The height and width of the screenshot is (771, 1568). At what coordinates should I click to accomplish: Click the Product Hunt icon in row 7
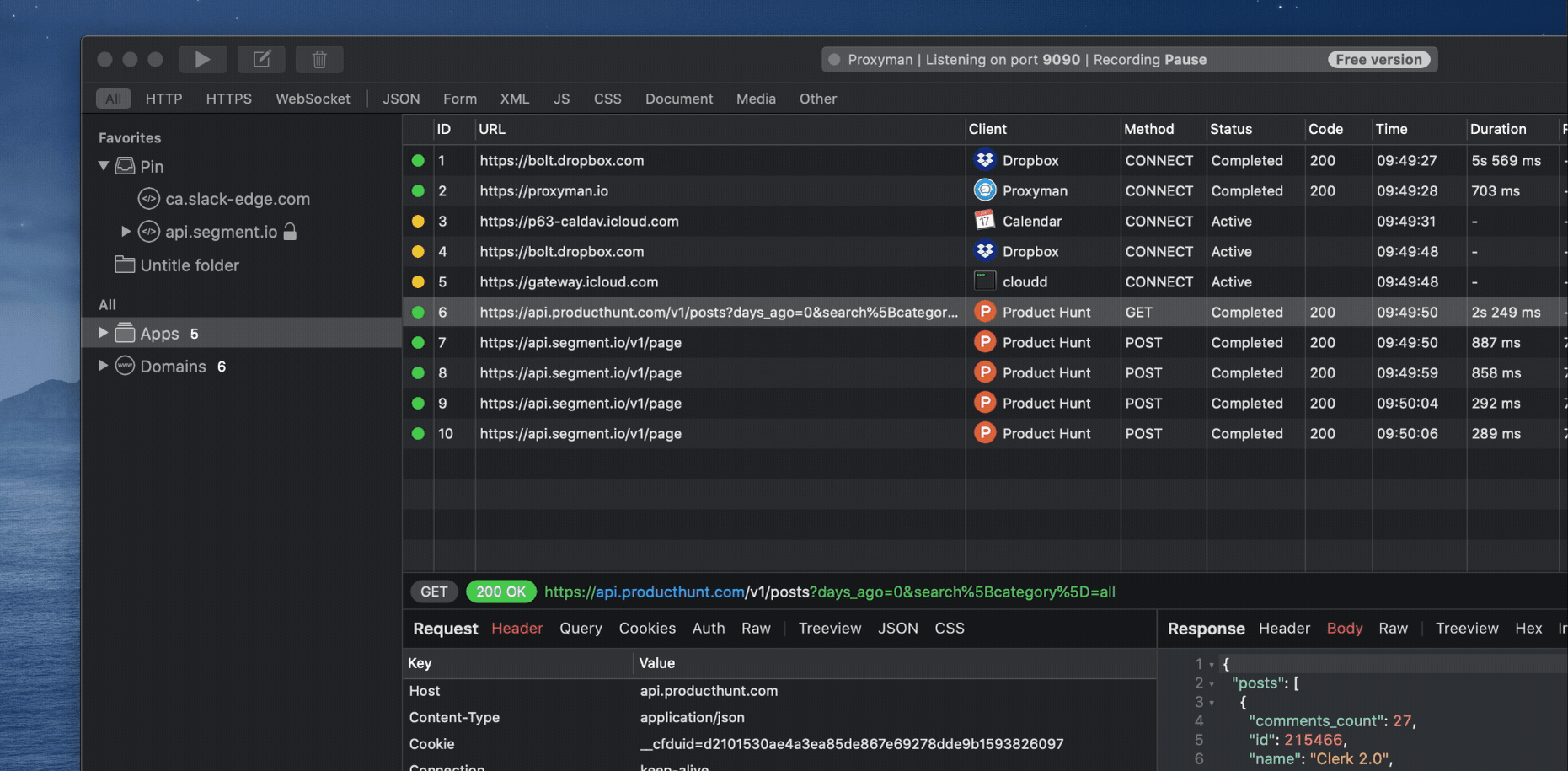984,342
